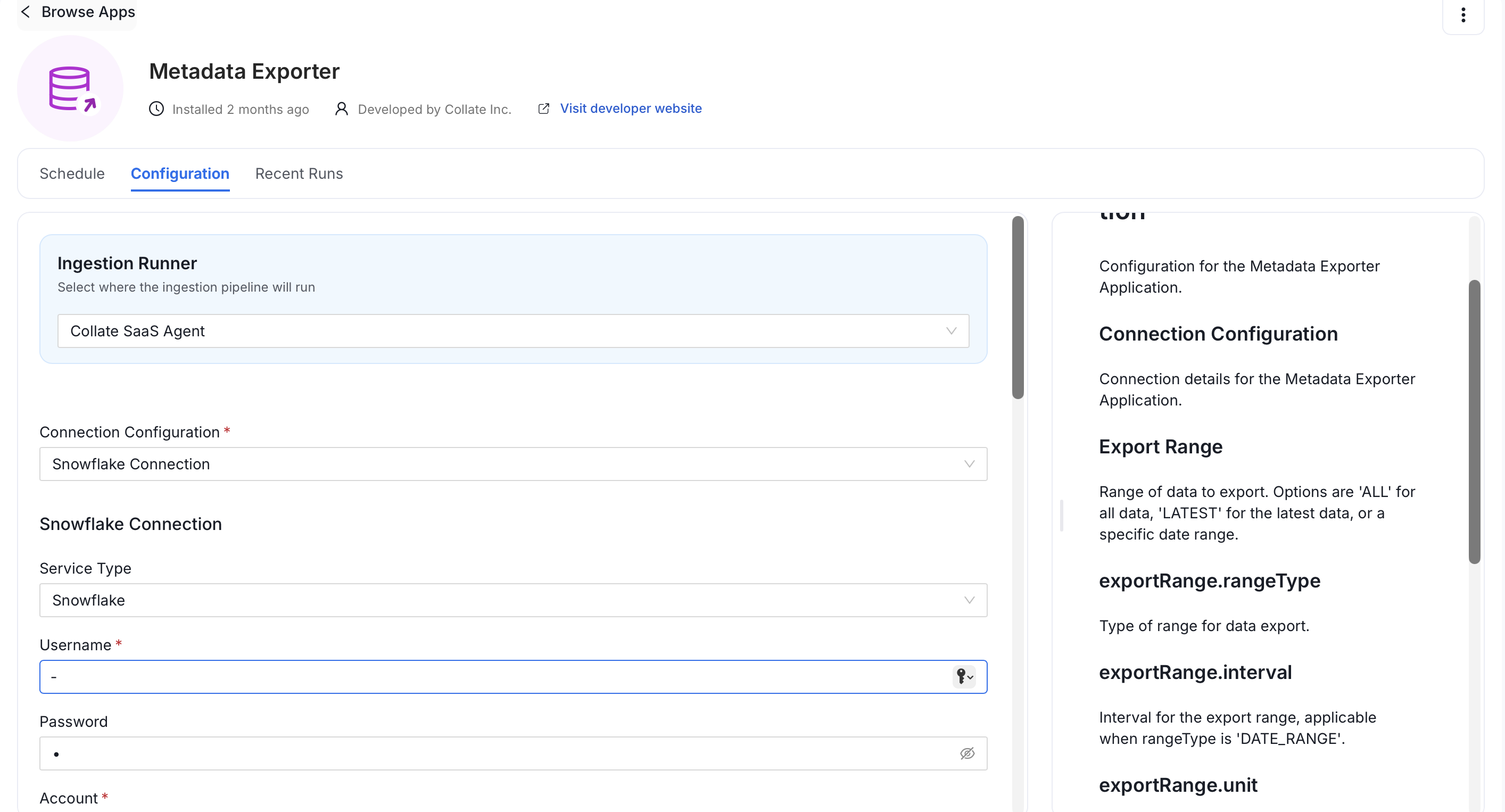Click Connection details for the Metadata Exporter text
The height and width of the screenshot is (812, 1505).
pos(1258,389)
